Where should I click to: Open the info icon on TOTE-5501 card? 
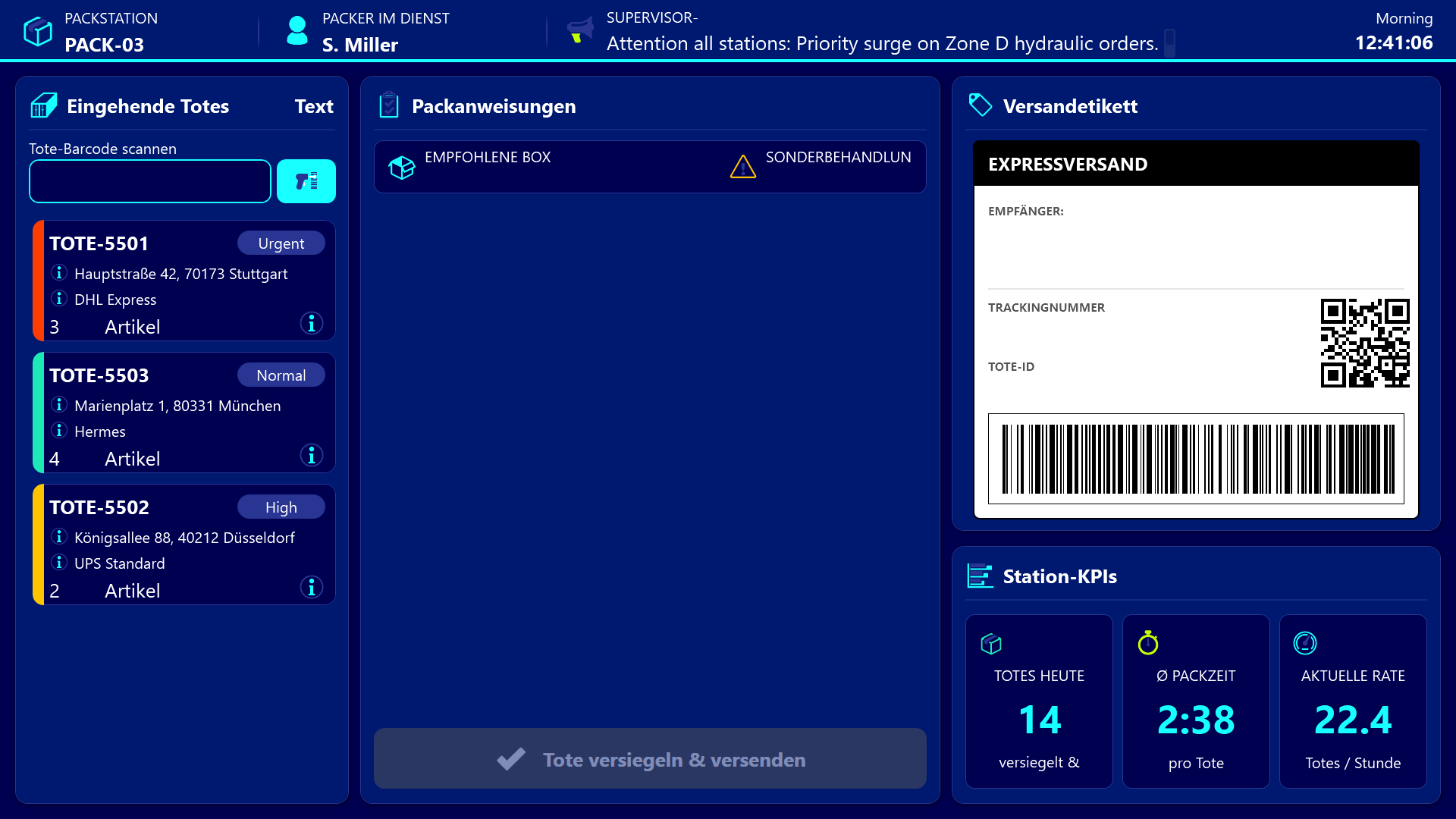coord(312,324)
